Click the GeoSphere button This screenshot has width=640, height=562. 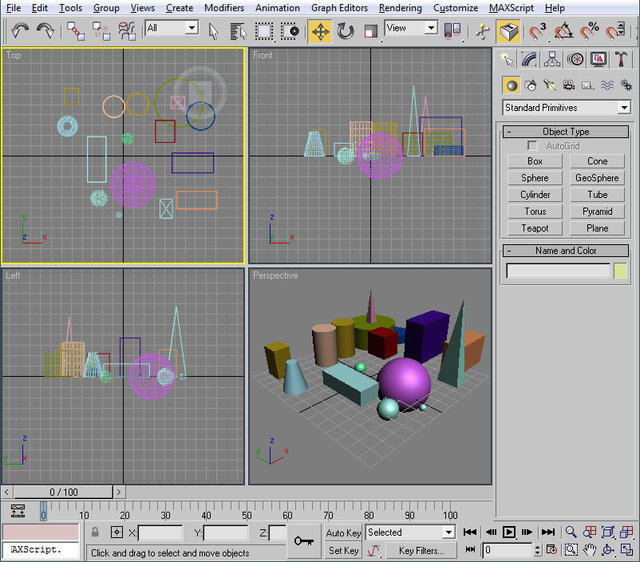(x=597, y=178)
